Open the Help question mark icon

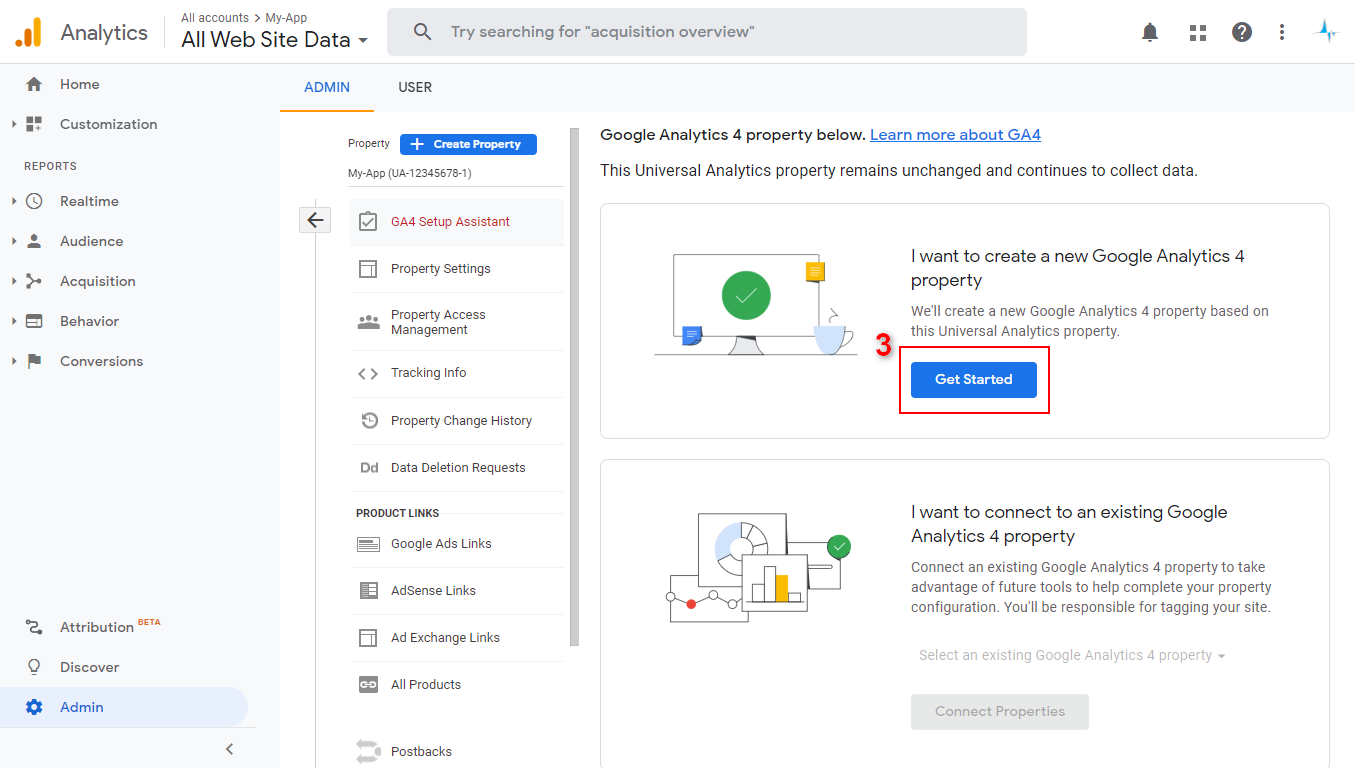(x=1242, y=32)
